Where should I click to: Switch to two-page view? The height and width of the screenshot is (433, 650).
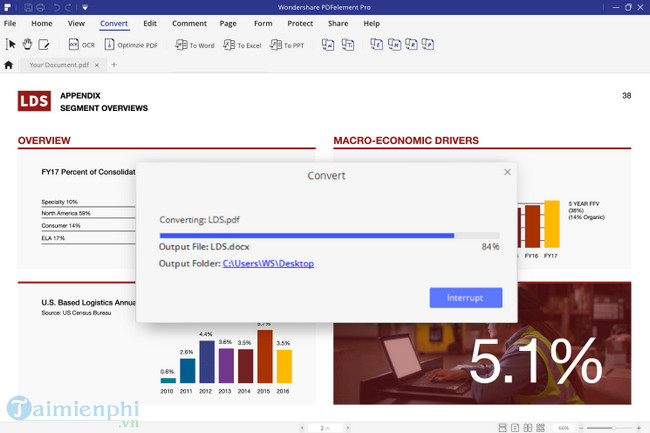(x=528, y=428)
